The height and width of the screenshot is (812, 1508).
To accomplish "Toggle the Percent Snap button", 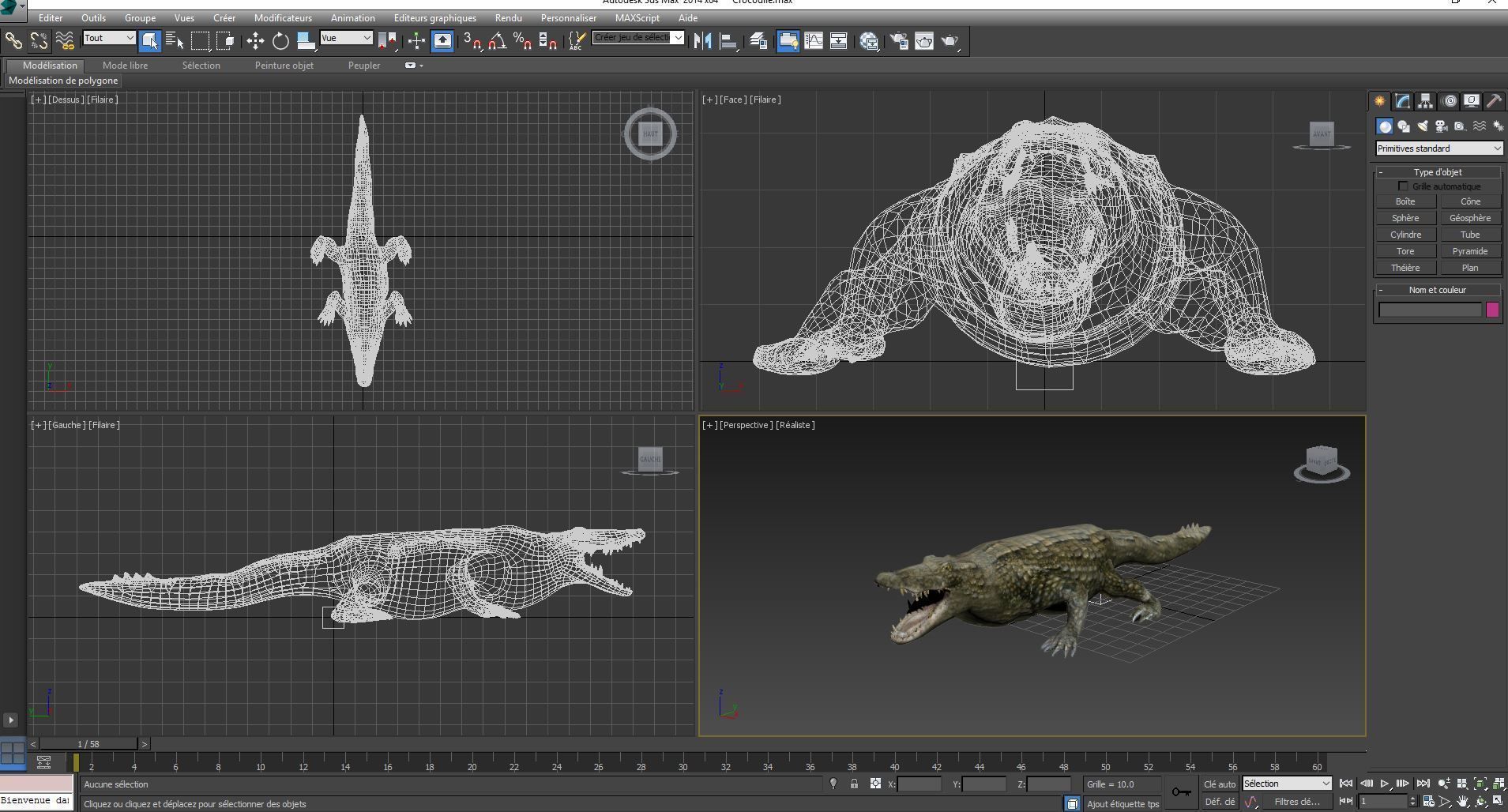I will tap(522, 40).
